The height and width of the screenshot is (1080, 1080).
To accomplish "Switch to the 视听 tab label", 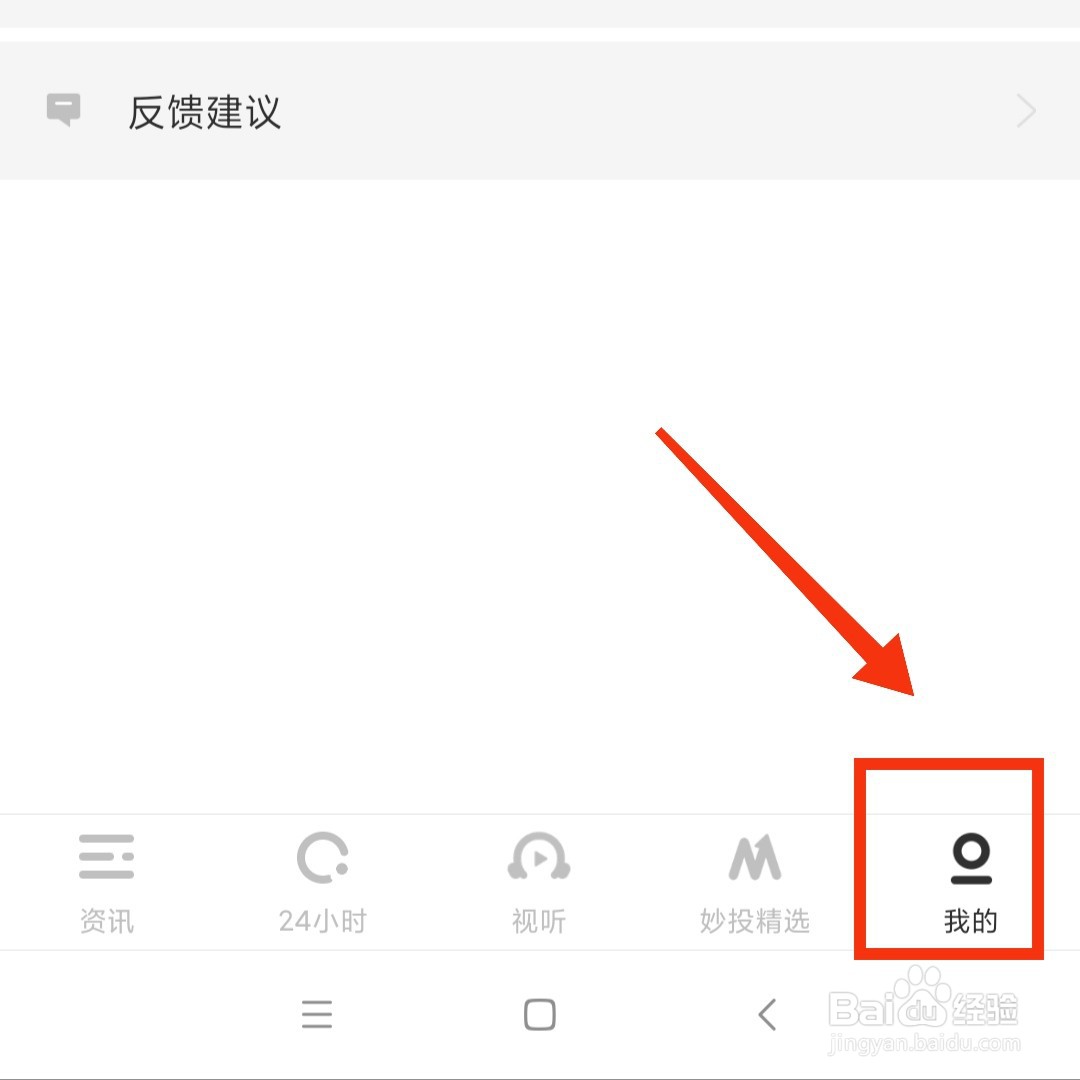I will click(x=539, y=921).
